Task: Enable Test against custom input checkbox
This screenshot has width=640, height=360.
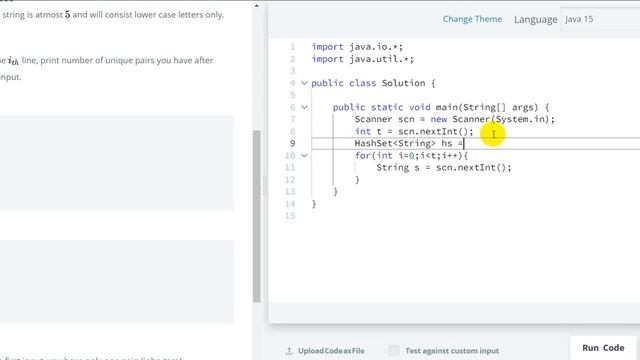Action: [x=394, y=351]
